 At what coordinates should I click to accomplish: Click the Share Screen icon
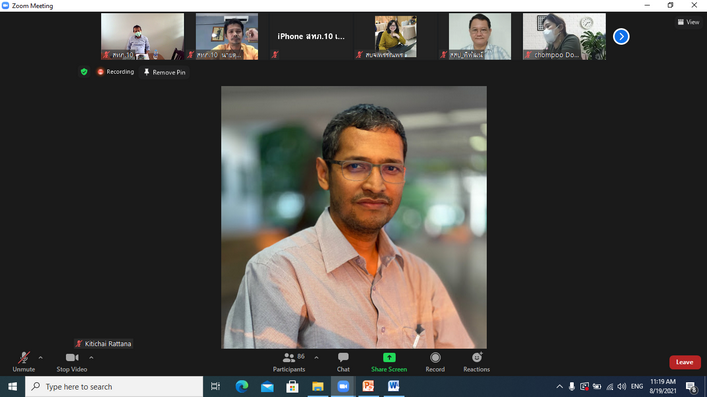(389, 358)
